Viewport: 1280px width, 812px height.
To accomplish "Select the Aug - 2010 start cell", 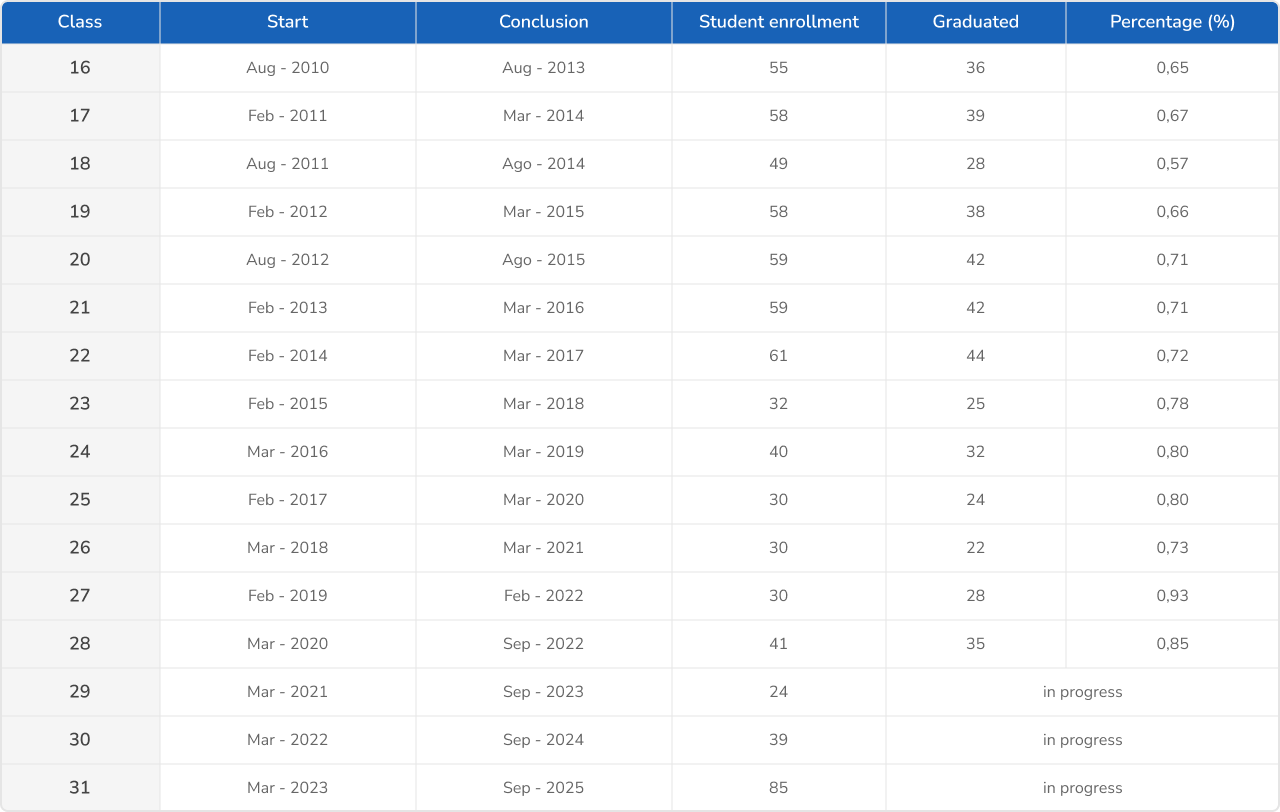I will pos(288,68).
